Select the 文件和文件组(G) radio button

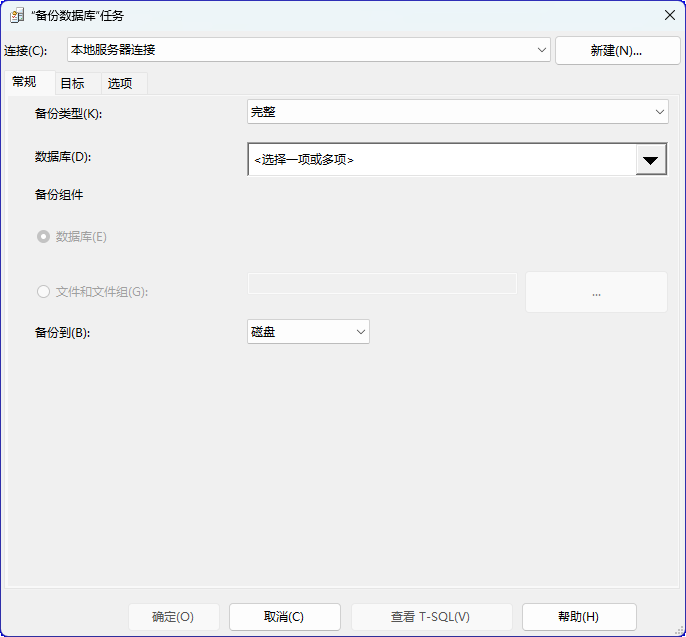pos(43,292)
